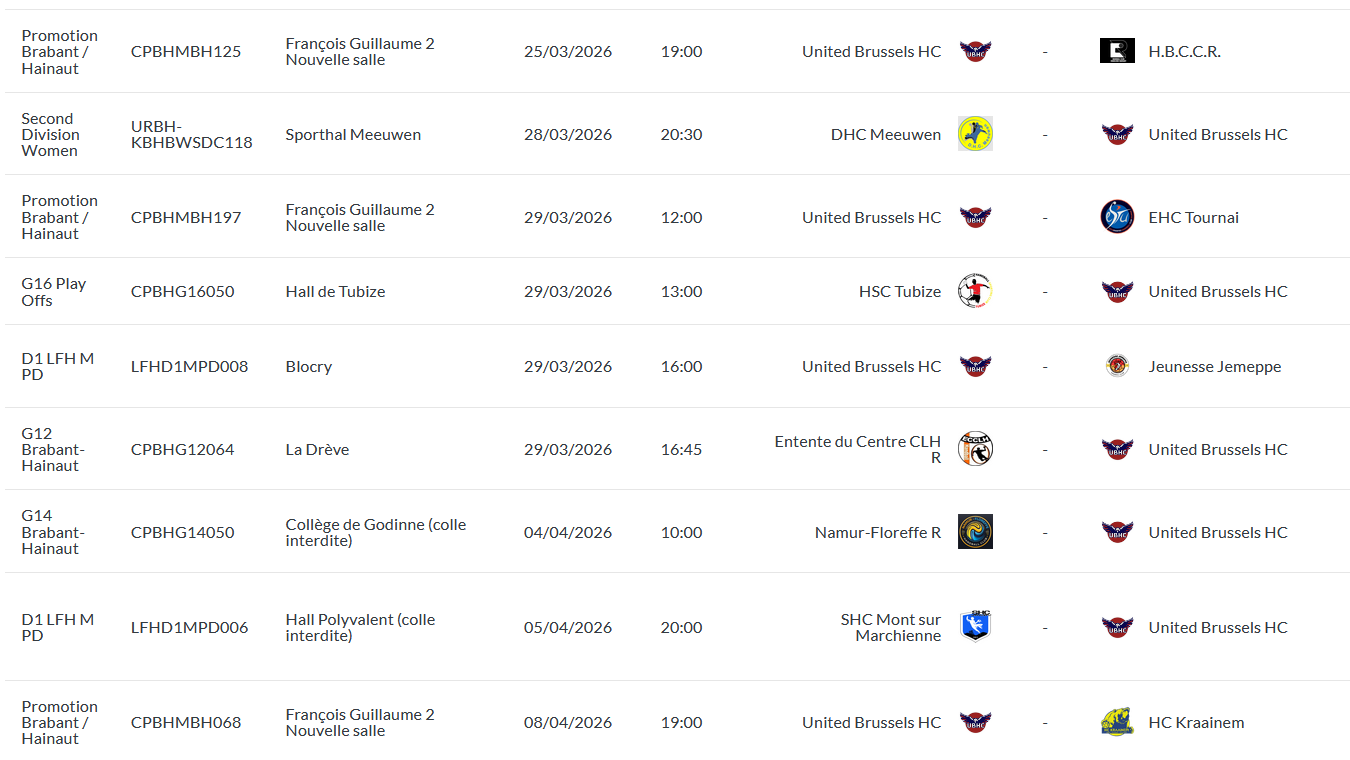Click the G16 Play Offs competition label
1350x760 pixels.
coord(54,291)
